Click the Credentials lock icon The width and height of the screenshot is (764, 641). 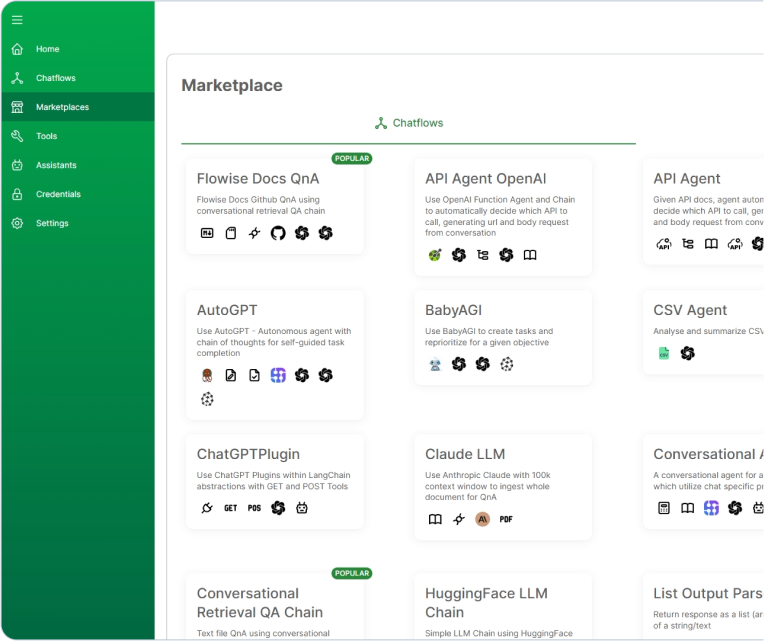pyautogui.click(x=17, y=194)
